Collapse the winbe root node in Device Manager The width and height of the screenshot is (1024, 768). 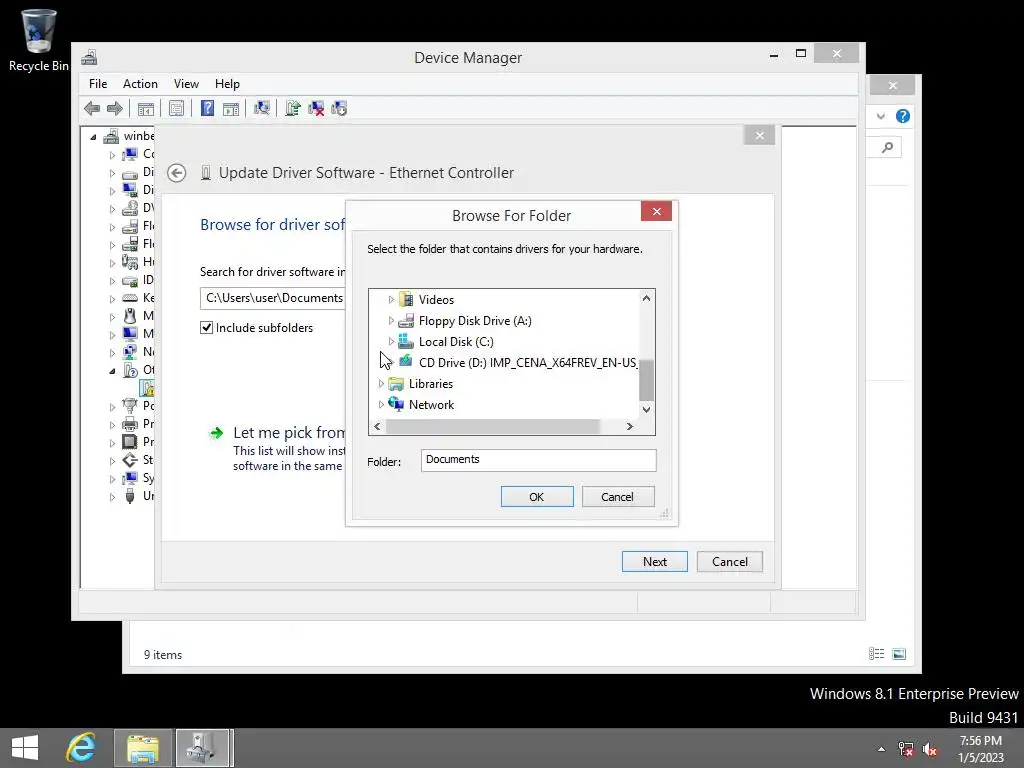pos(93,137)
